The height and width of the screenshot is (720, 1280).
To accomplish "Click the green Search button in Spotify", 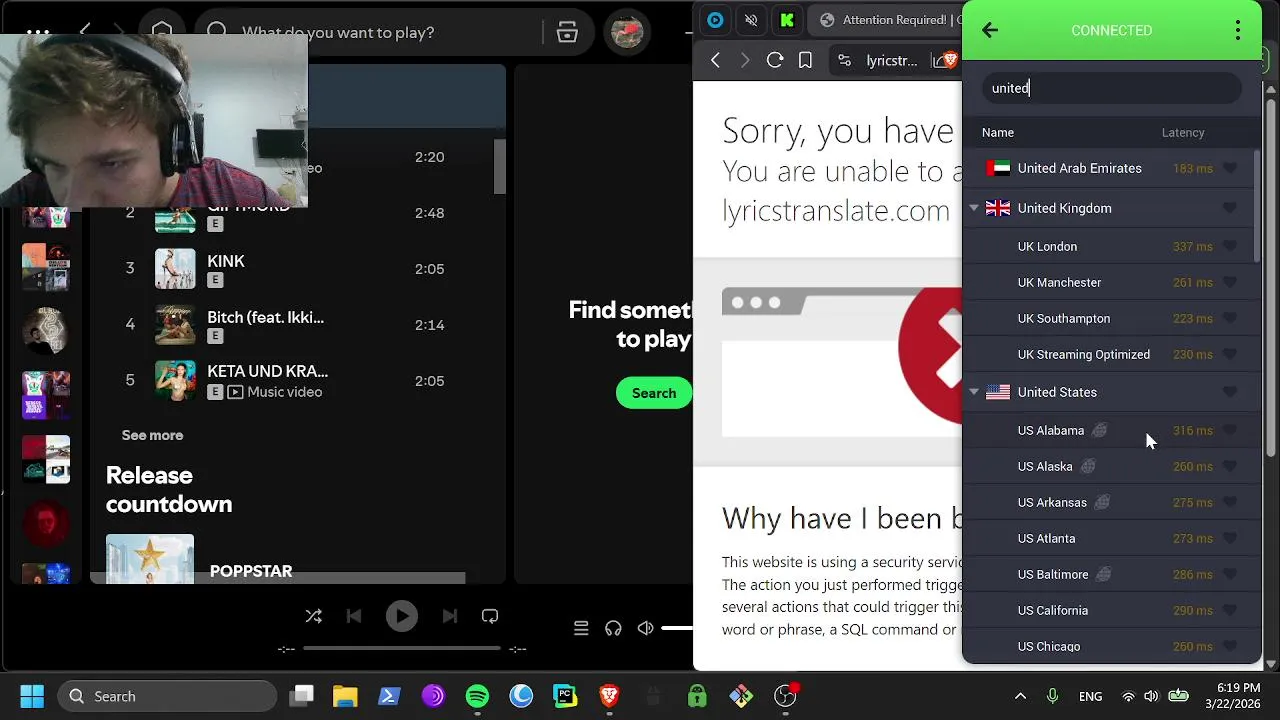I will coord(654,393).
